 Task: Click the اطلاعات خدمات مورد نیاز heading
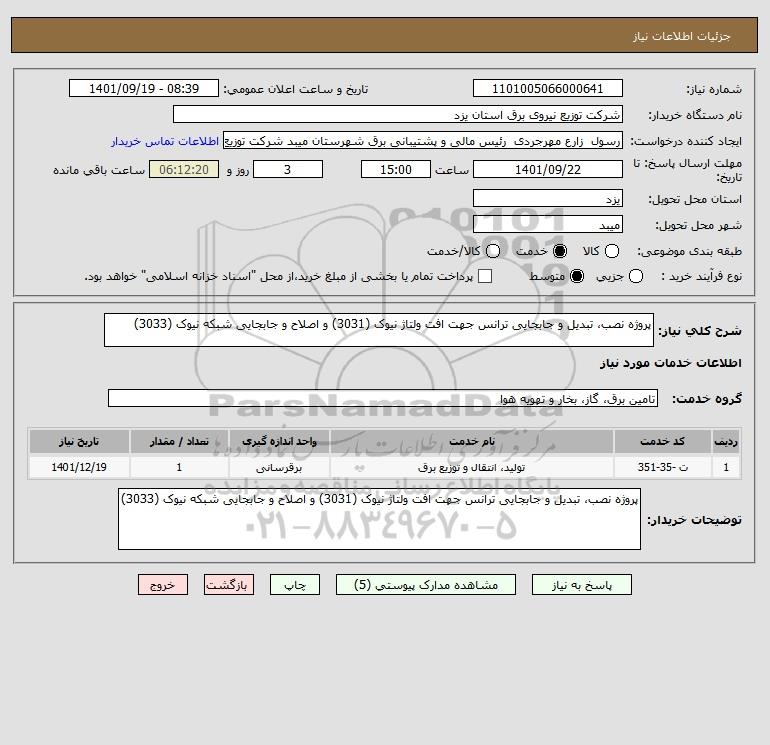671,363
